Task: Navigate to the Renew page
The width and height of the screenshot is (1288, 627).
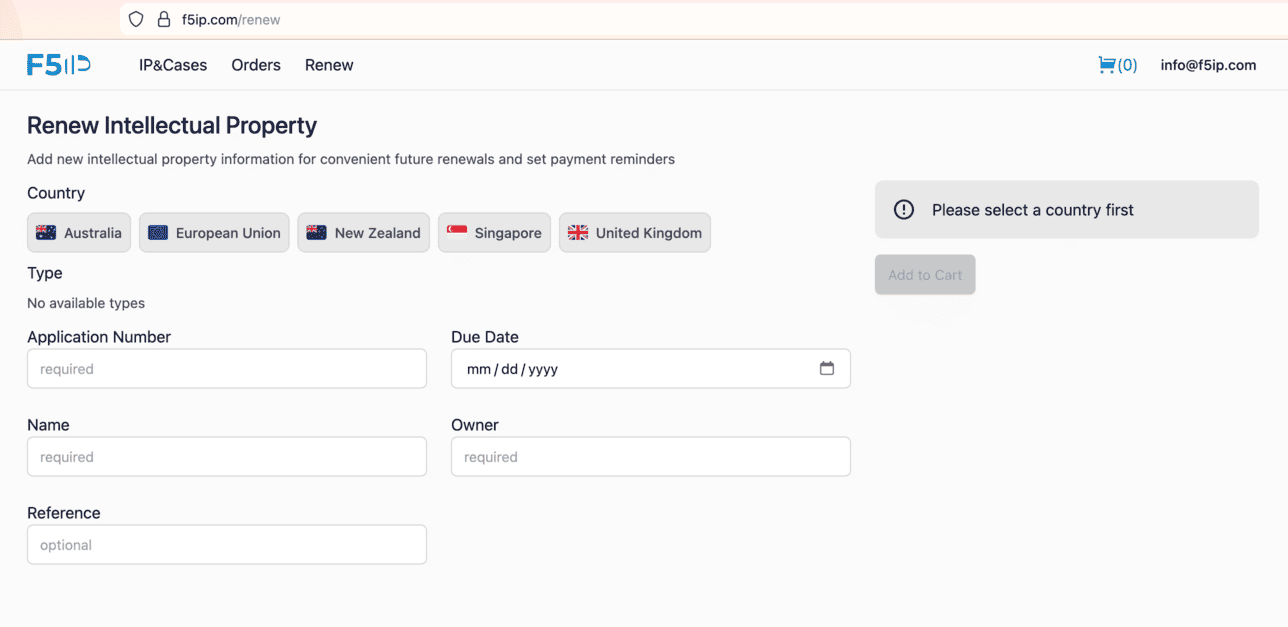Action: coord(329,65)
